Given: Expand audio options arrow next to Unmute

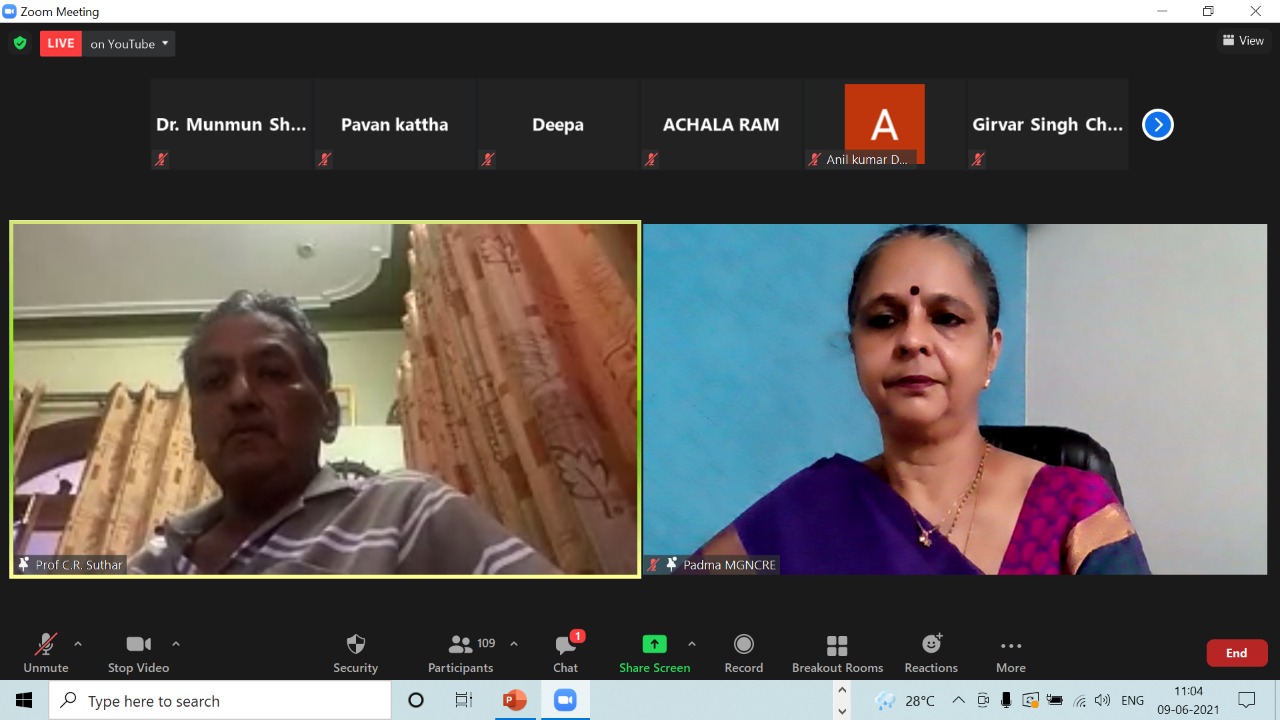Looking at the screenshot, I should 78,644.
